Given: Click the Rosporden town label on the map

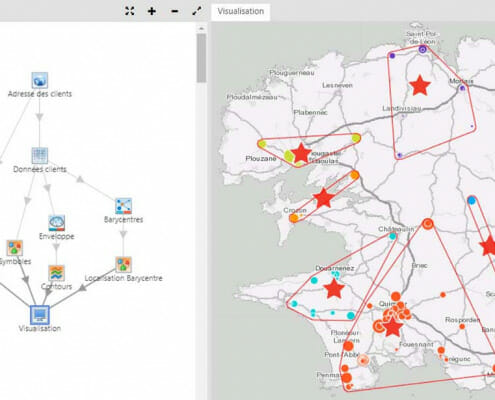Looking at the screenshot, I should click(462, 320).
